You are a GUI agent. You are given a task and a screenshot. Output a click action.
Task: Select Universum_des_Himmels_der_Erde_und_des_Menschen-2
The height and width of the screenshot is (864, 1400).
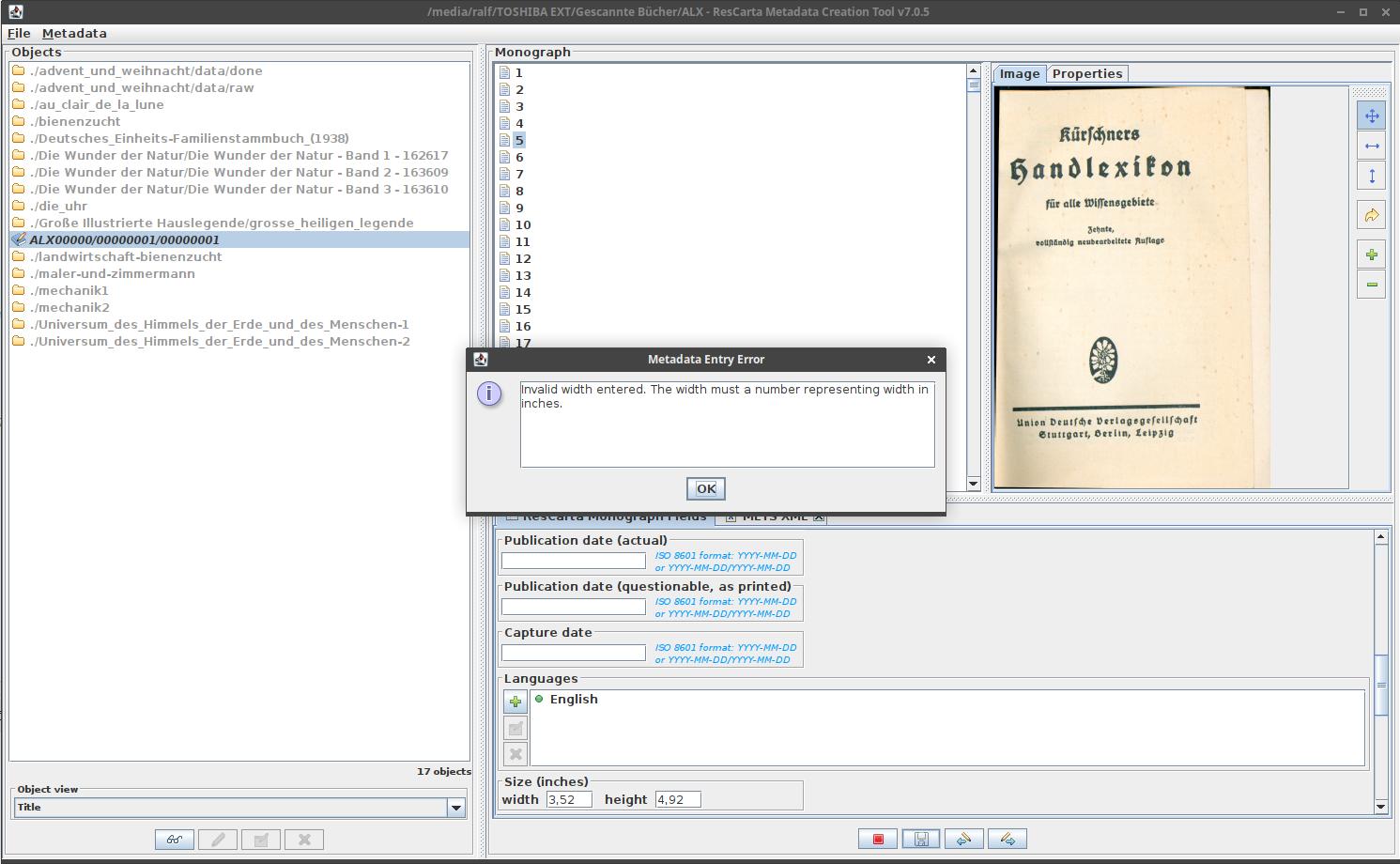click(x=219, y=341)
